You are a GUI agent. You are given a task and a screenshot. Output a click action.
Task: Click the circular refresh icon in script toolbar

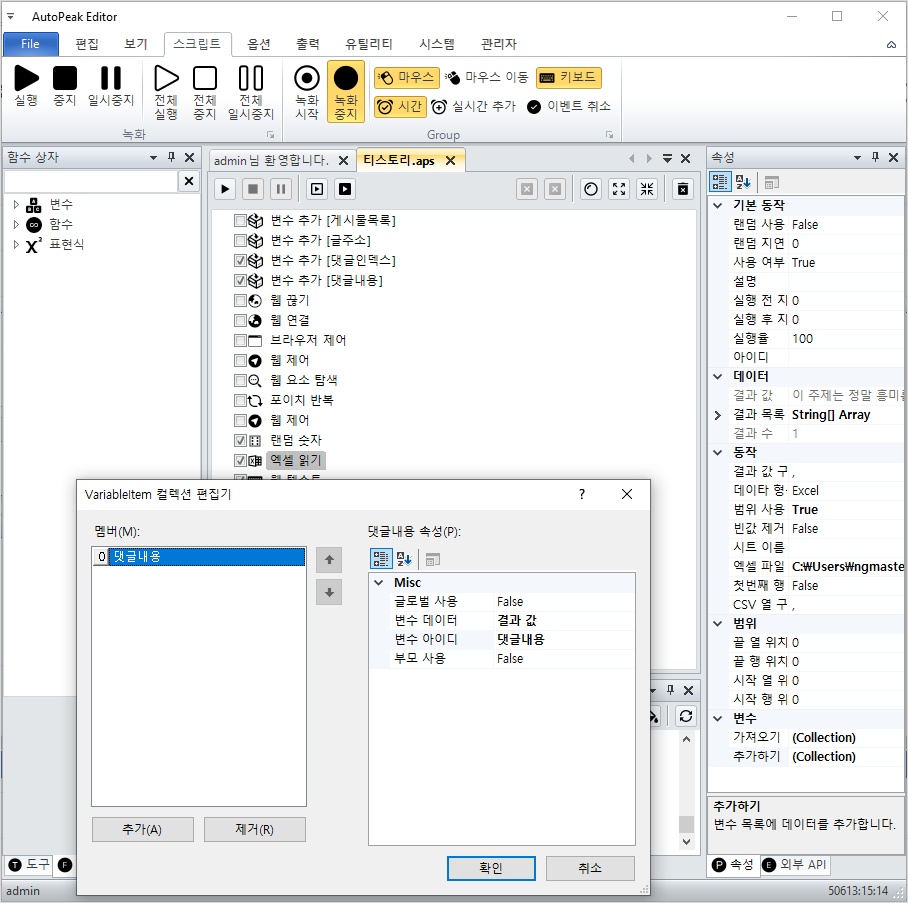click(591, 189)
